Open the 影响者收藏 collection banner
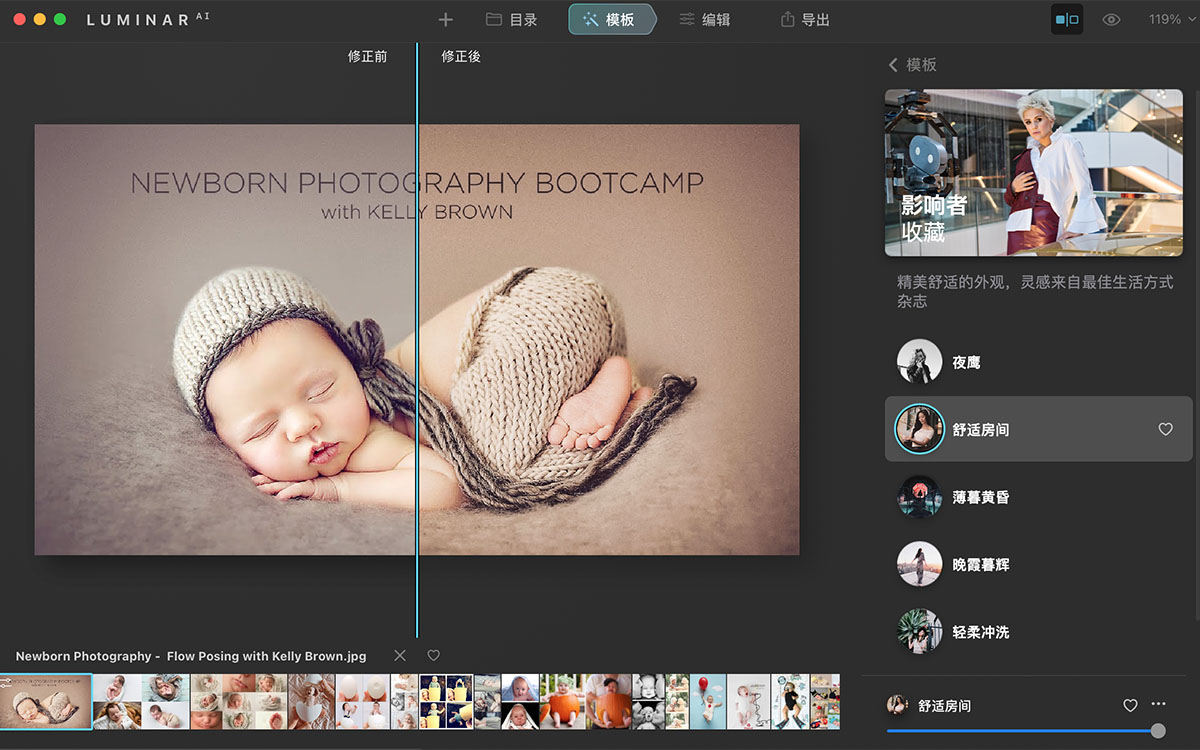Image resolution: width=1200 pixels, height=750 pixels. [1034, 173]
